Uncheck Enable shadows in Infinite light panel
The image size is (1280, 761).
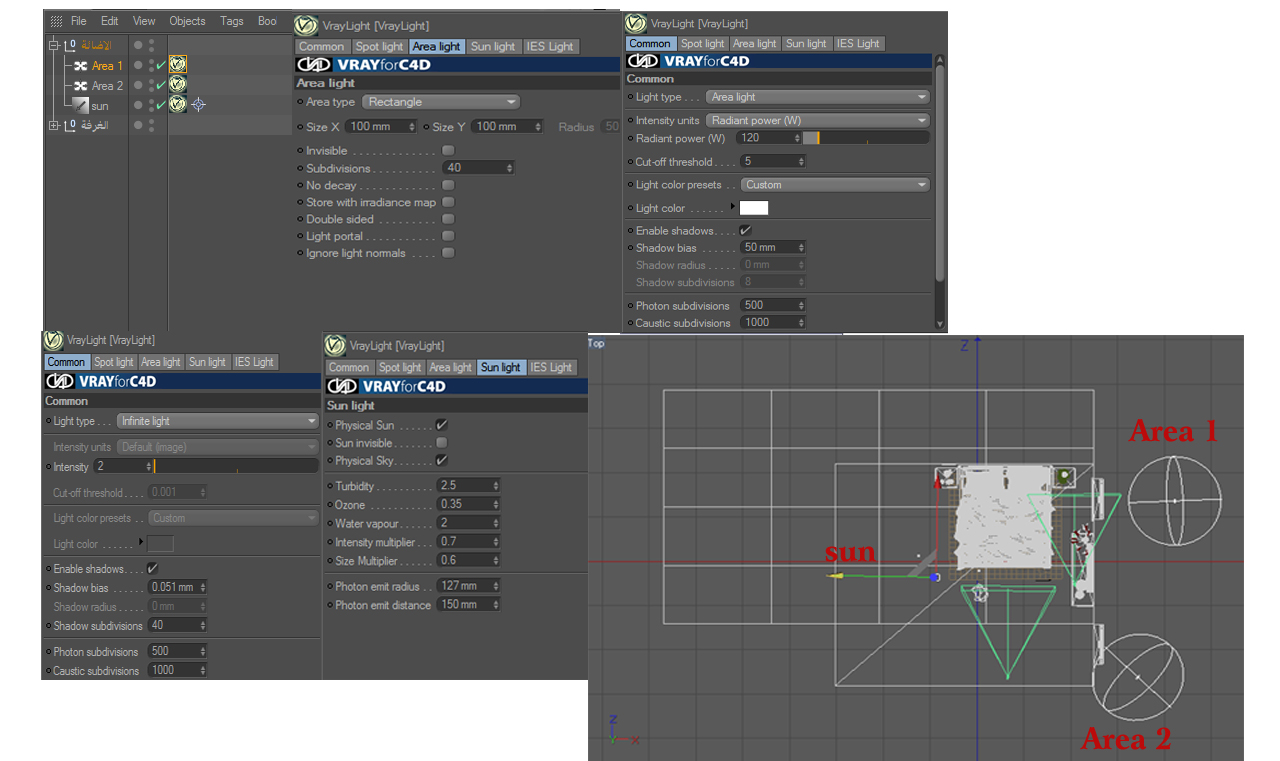(x=153, y=569)
